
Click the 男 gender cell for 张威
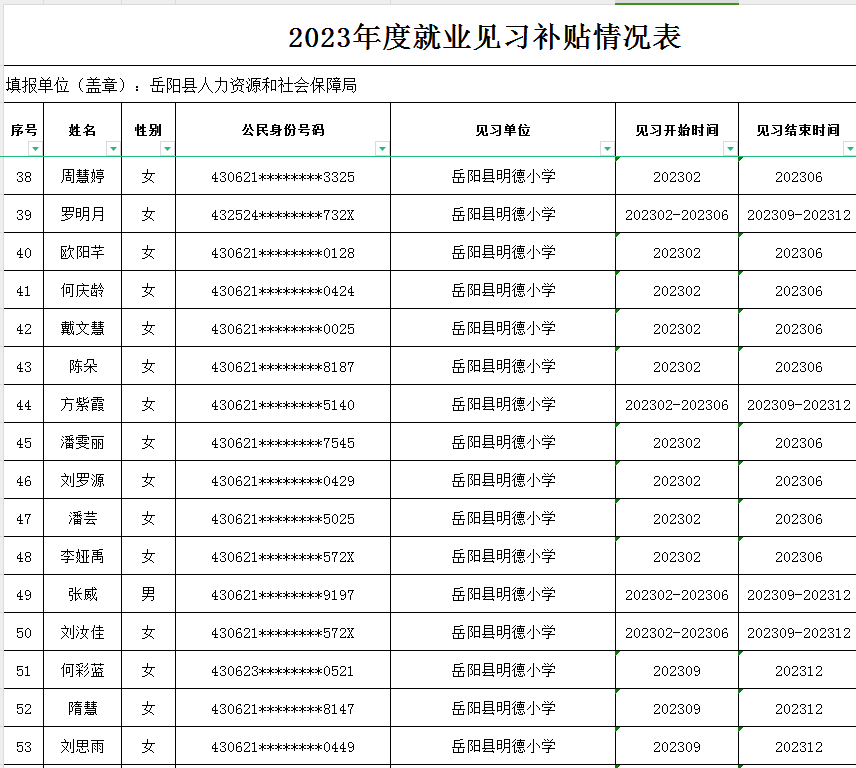pos(148,595)
